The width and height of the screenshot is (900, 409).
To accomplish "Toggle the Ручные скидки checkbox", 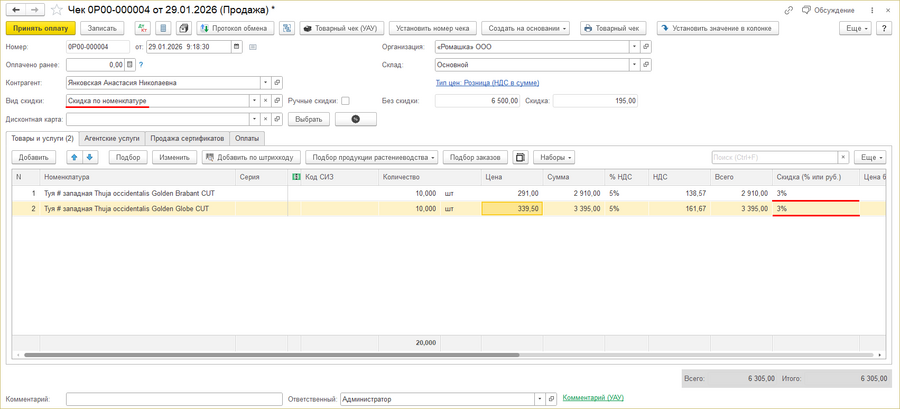I will [x=345, y=101].
